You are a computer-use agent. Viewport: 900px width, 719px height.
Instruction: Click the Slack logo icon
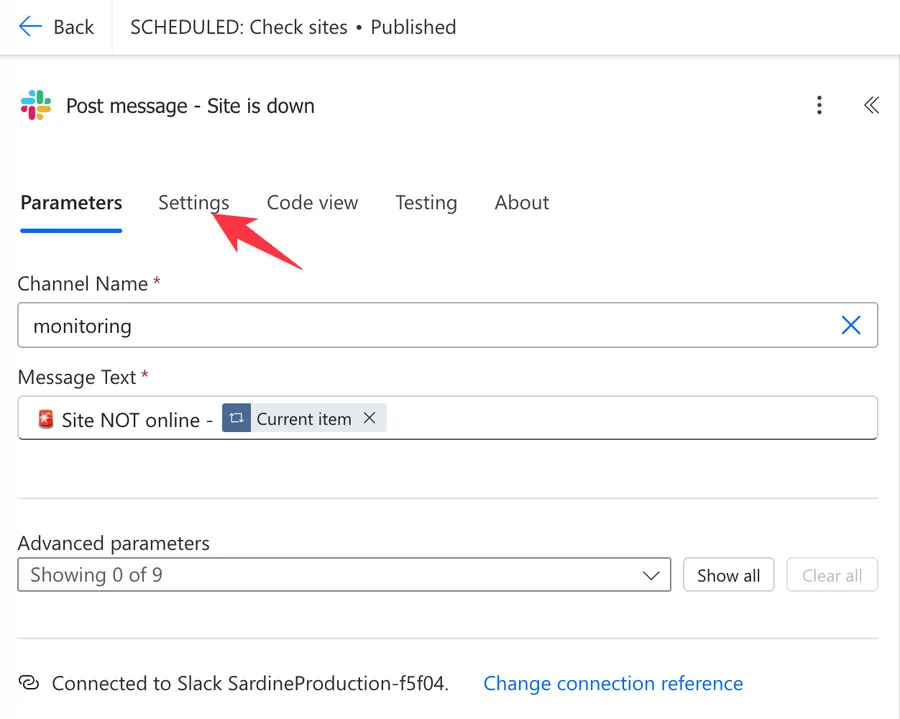click(x=36, y=105)
